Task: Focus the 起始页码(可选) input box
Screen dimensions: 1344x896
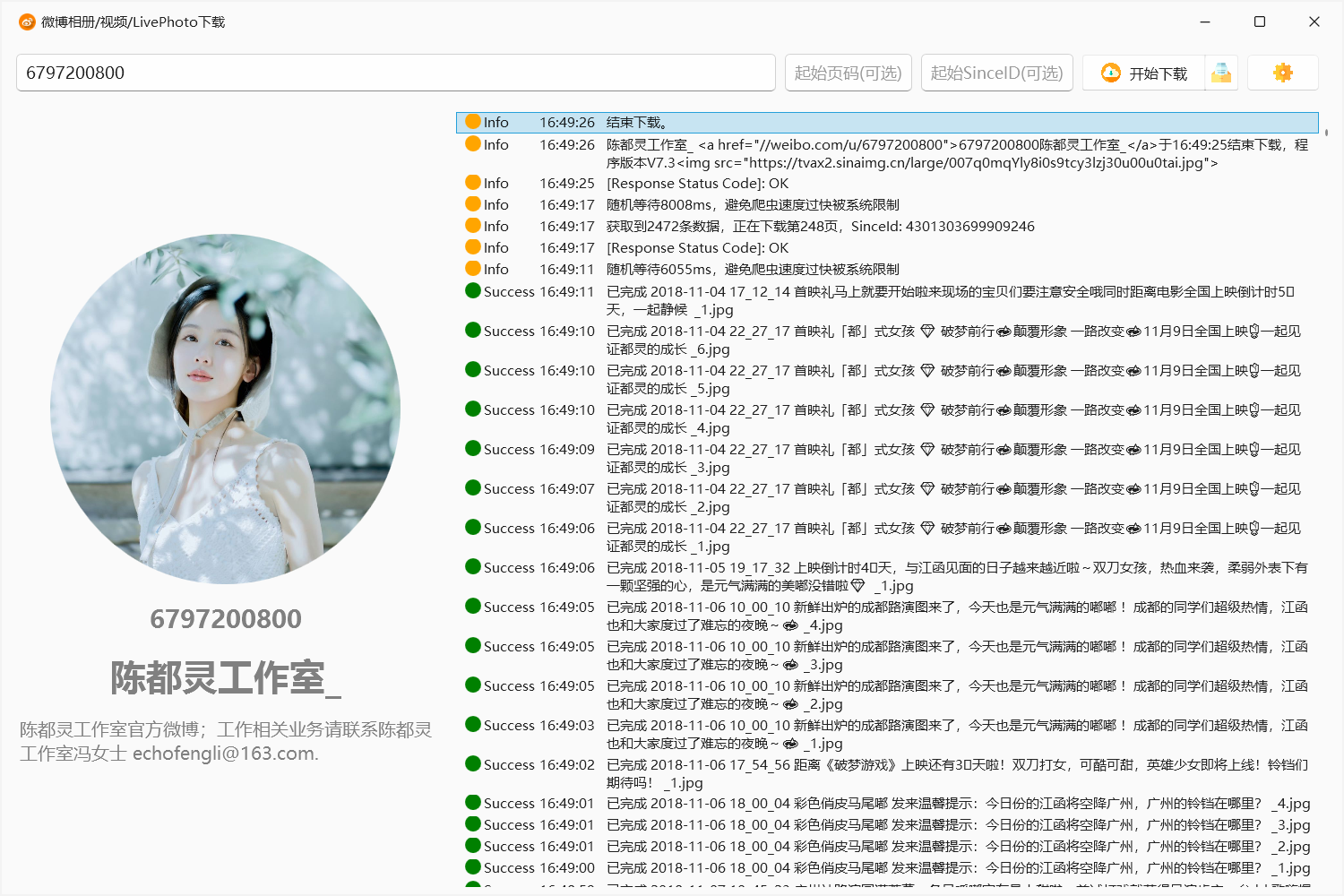Action: click(849, 73)
